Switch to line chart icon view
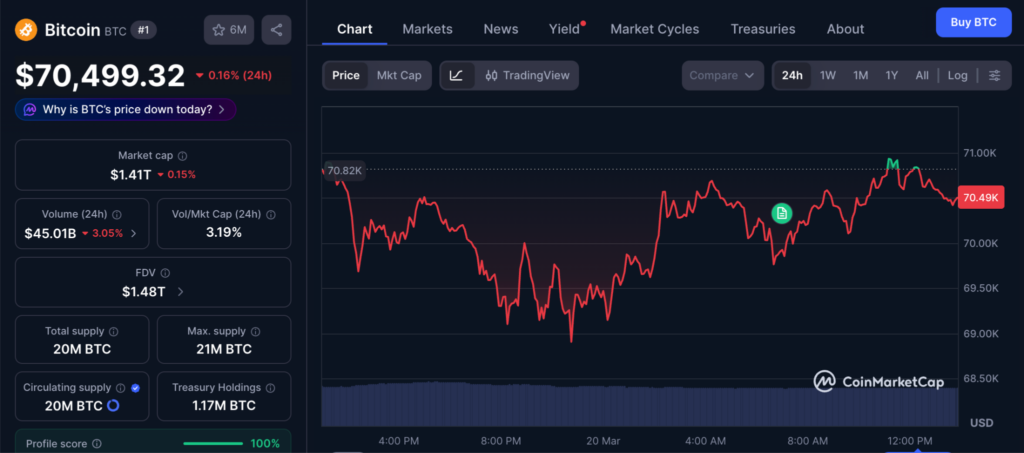1024x453 pixels. (x=456, y=75)
